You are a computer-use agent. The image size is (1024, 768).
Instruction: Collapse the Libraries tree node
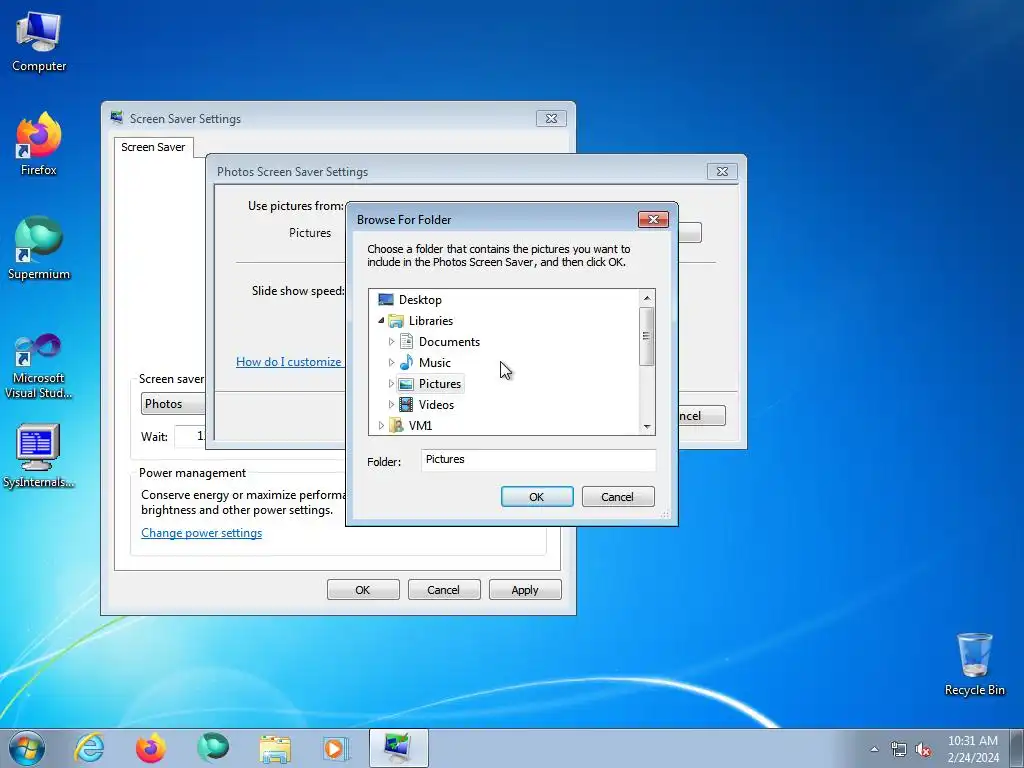[x=381, y=321]
